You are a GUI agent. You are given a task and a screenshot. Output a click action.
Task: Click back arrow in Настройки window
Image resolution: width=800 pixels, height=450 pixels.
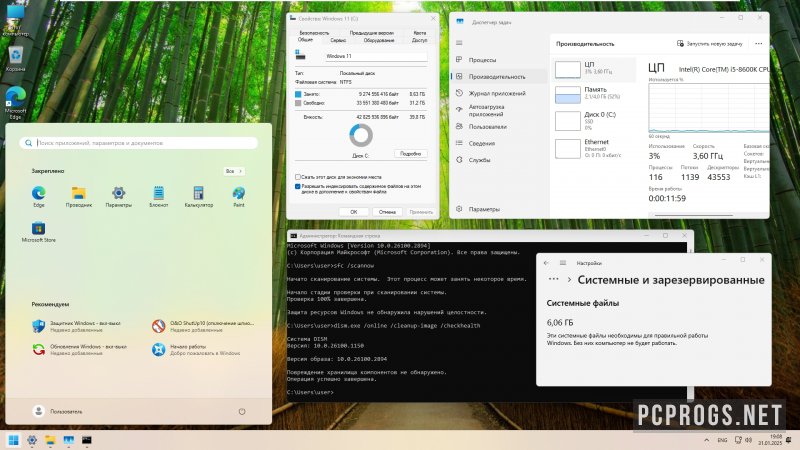click(x=546, y=263)
